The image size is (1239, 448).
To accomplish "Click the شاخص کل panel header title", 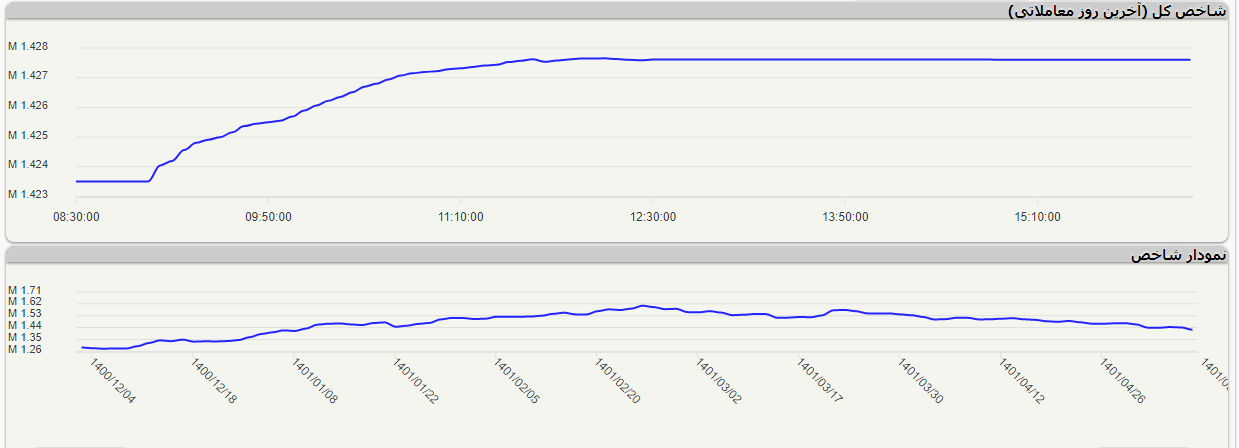I will [x=1117, y=11].
